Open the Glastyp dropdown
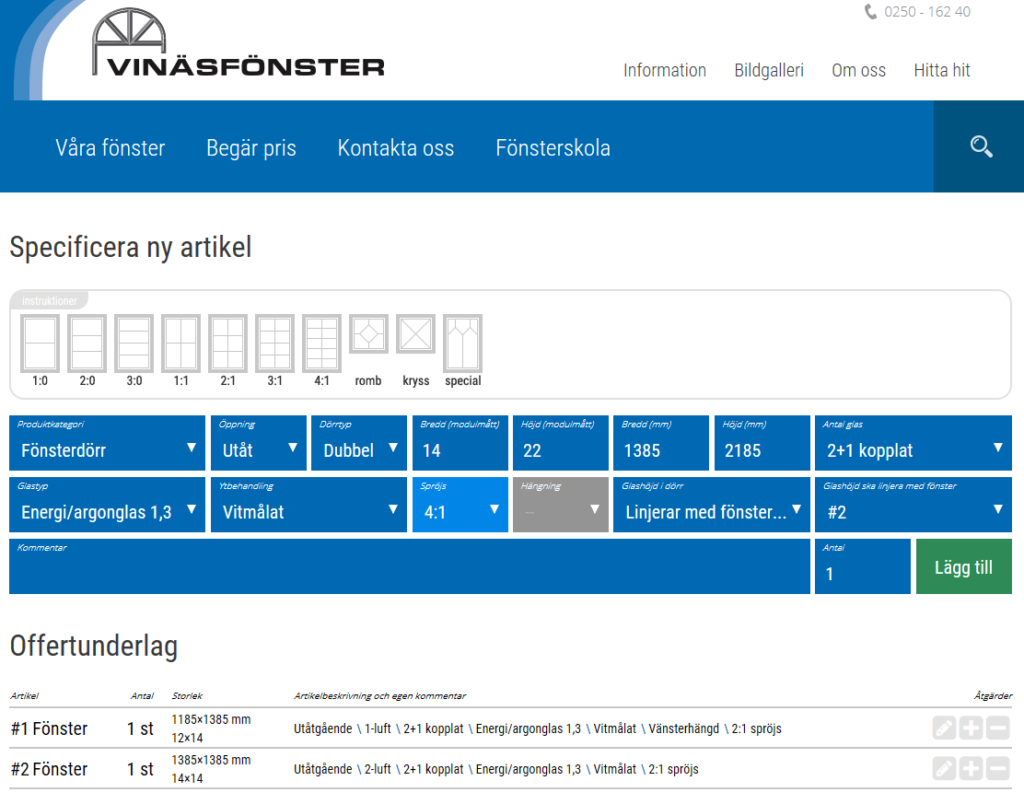This screenshot has height=804, width=1024. [x=107, y=504]
